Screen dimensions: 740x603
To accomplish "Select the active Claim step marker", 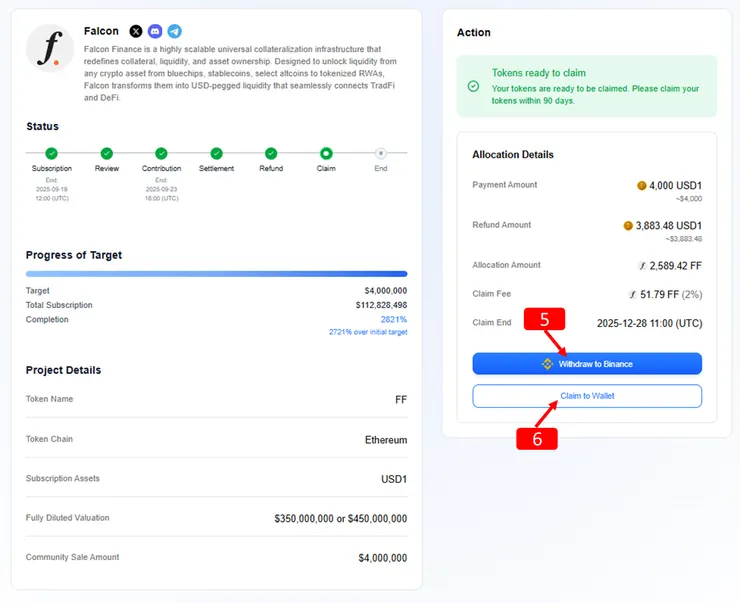I will [326, 153].
